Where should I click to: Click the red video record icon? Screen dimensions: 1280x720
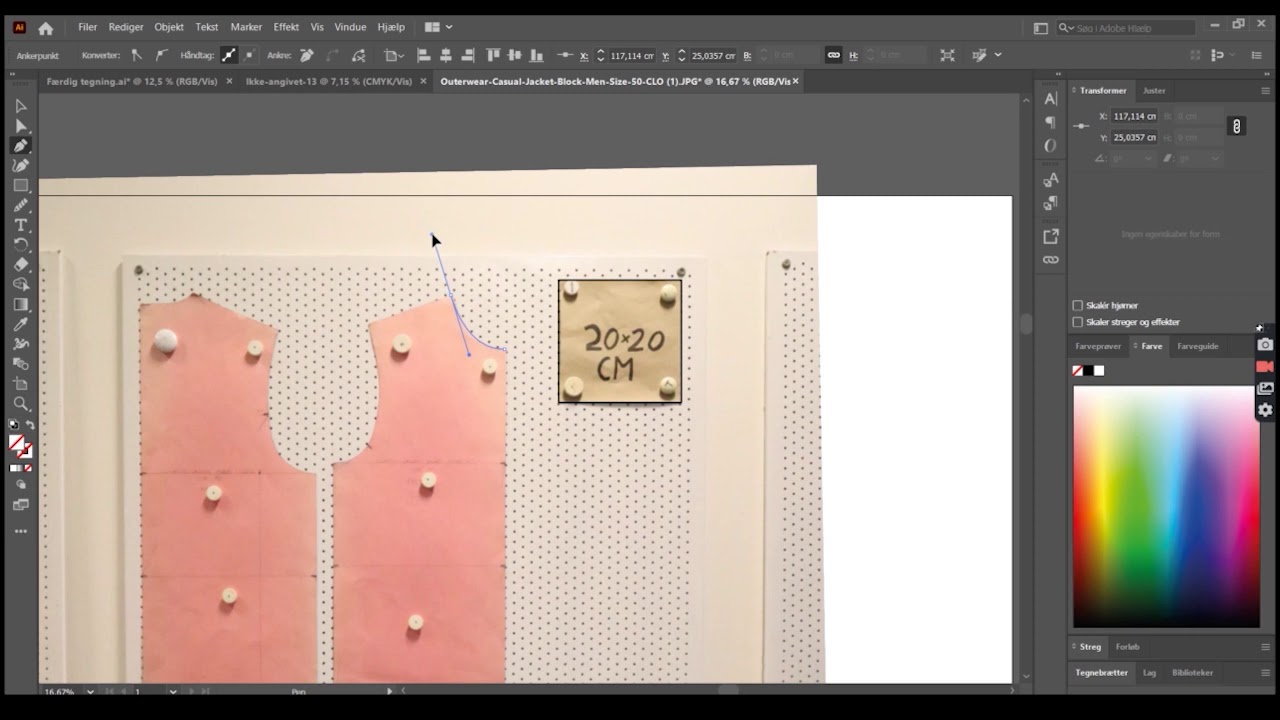pyautogui.click(x=1265, y=367)
